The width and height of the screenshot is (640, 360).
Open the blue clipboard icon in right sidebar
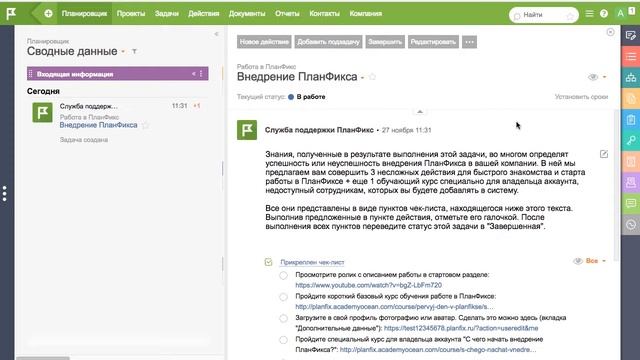[x=631, y=120]
